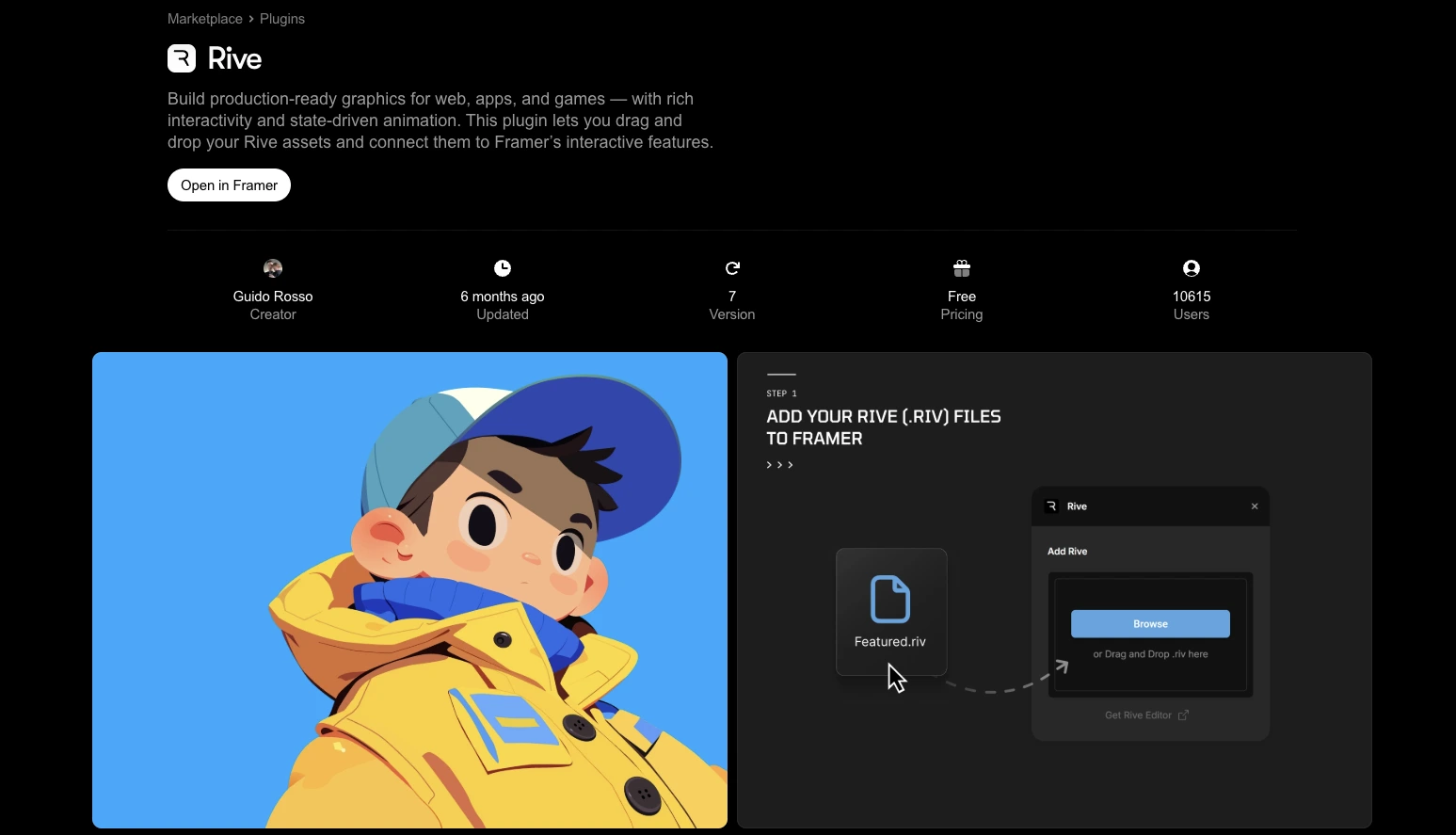Click the Rive R icon in the plugin panel
Image resolution: width=1456 pixels, height=835 pixels.
click(1050, 506)
